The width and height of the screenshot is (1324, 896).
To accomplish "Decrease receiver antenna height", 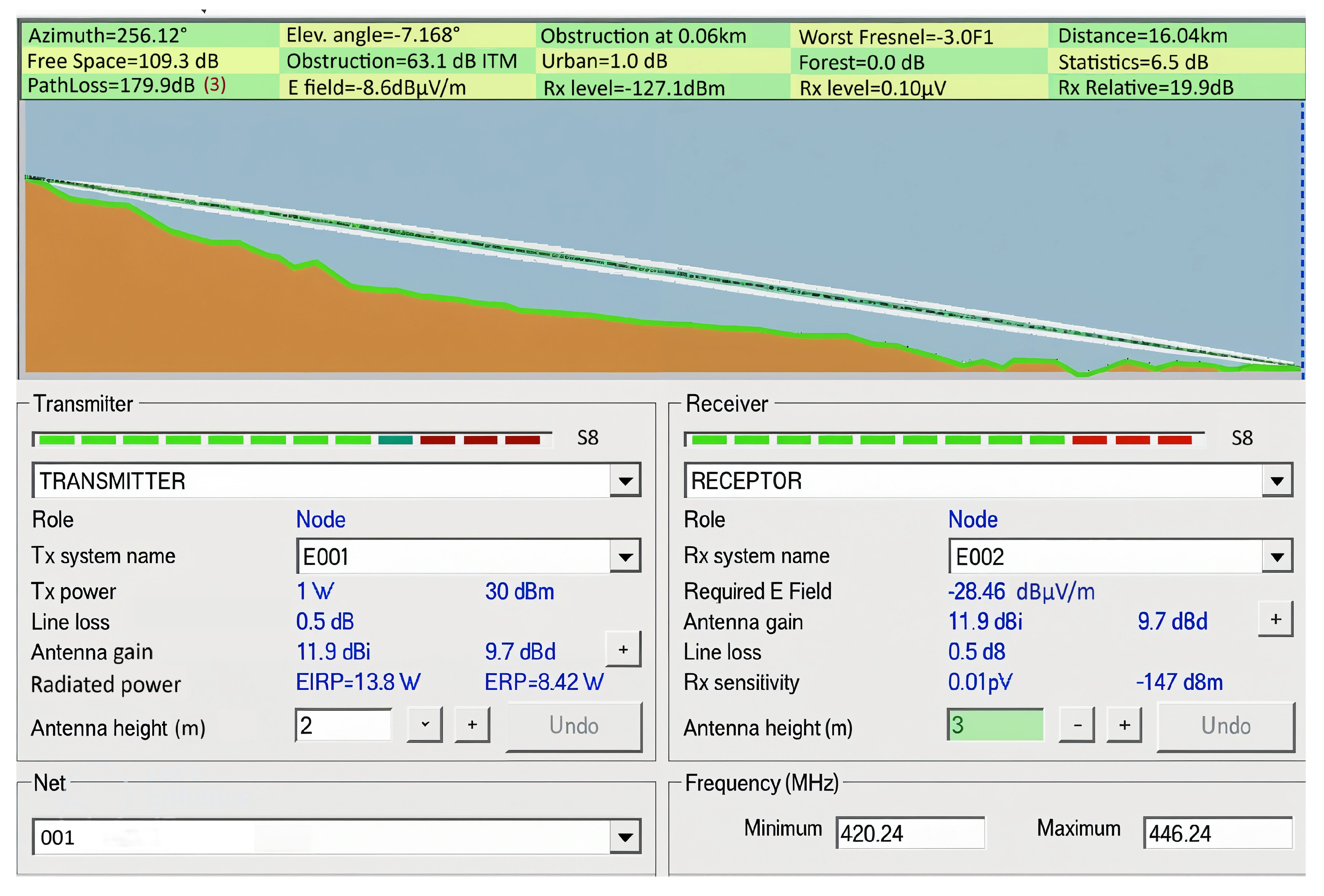I will click(x=1077, y=725).
